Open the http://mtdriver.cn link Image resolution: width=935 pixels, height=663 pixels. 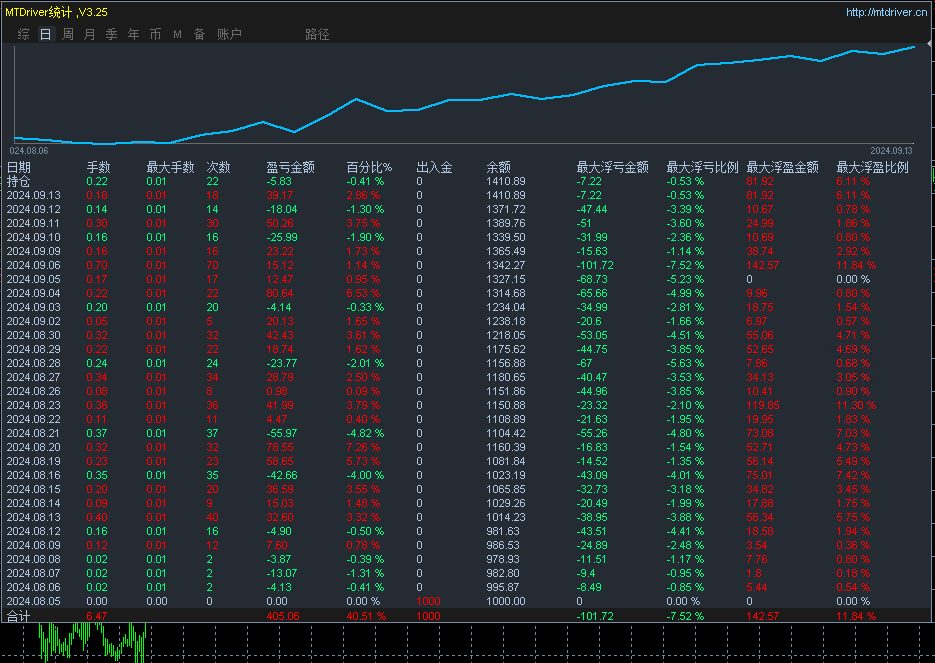[x=887, y=12]
